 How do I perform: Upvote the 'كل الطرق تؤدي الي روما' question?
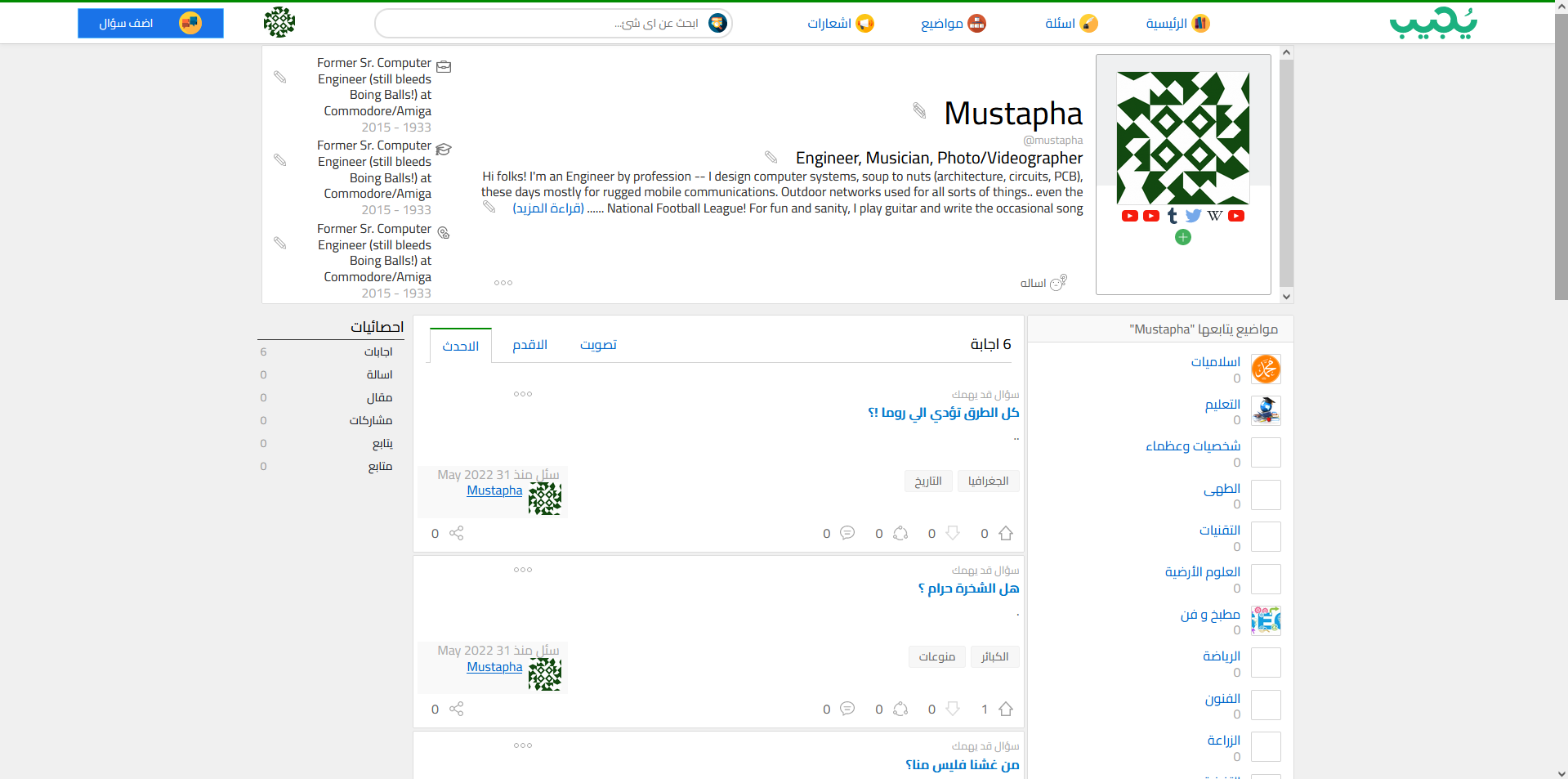coord(1006,534)
